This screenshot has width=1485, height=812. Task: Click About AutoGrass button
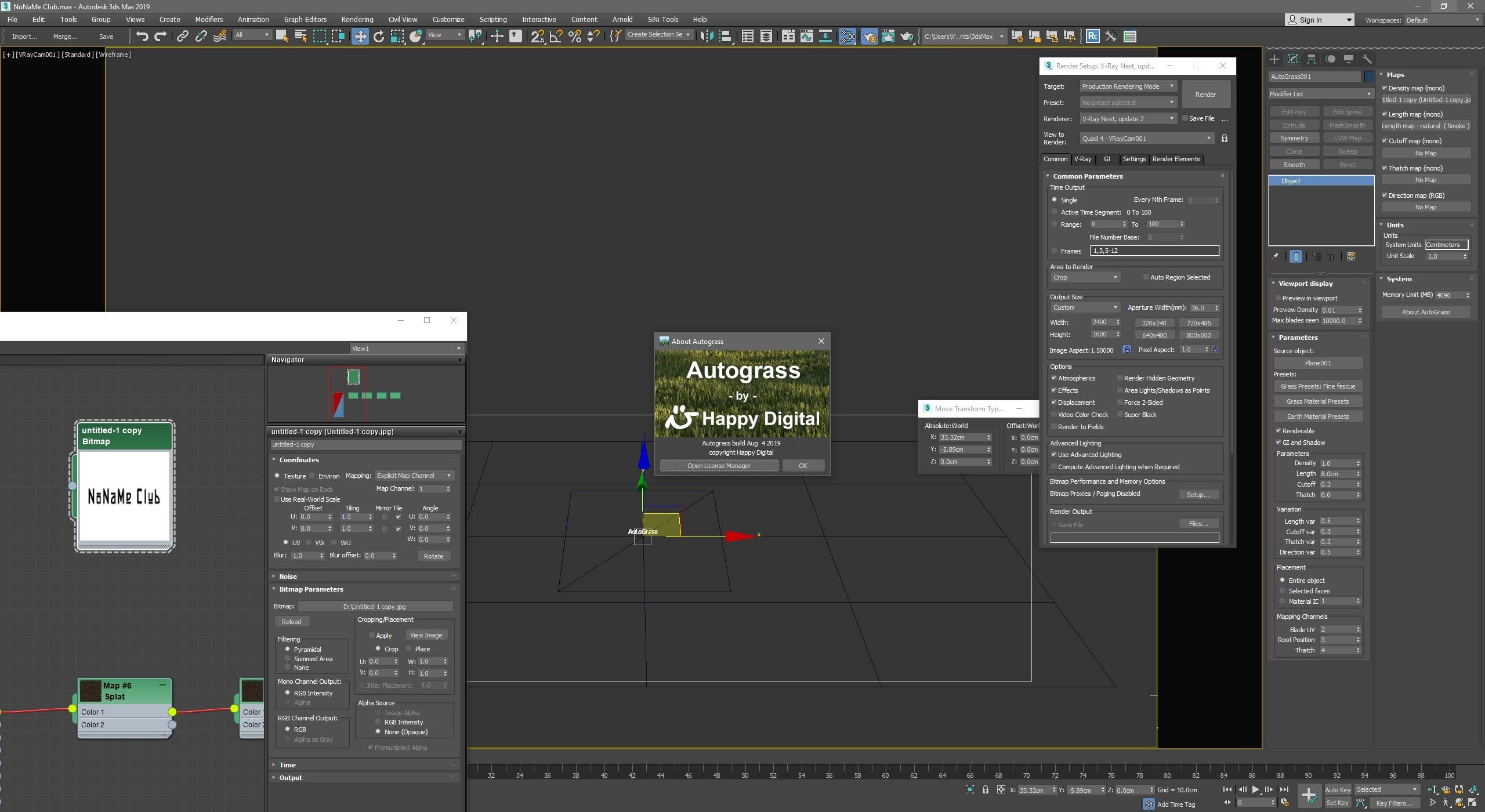point(1426,312)
